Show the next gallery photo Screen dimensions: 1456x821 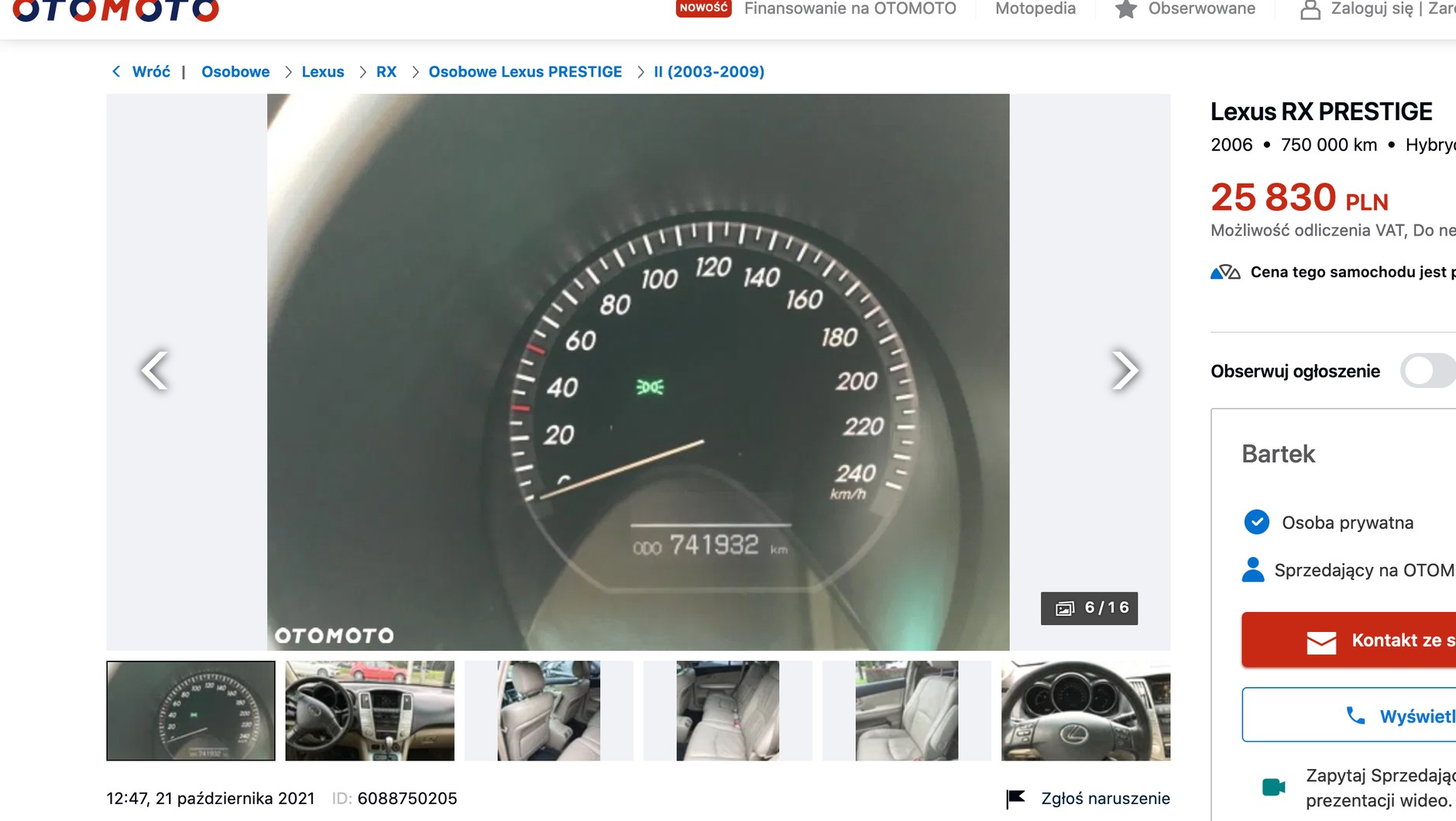click(1125, 370)
